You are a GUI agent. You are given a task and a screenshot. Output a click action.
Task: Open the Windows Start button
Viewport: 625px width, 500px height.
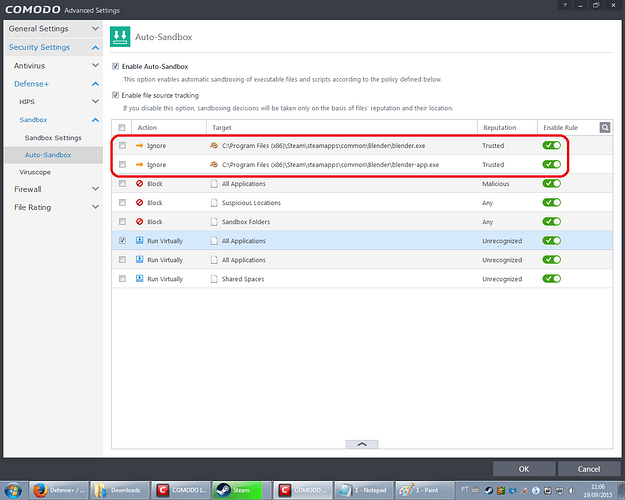[13, 490]
